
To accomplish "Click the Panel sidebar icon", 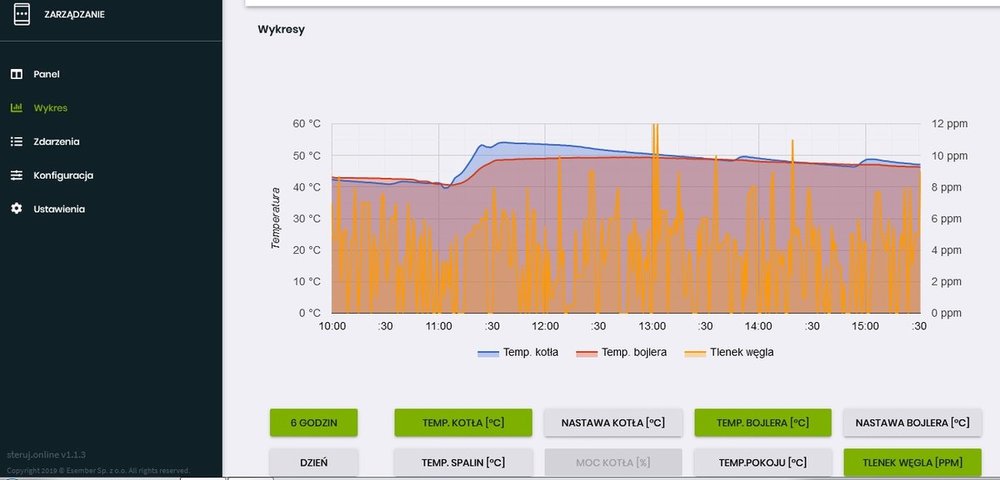I will 16,74.
